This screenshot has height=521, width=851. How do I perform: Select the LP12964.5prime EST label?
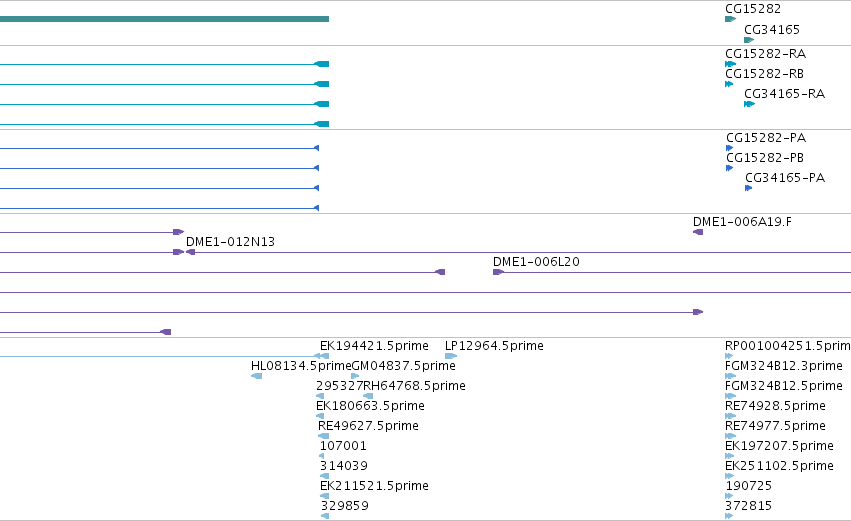tap(494, 346)
